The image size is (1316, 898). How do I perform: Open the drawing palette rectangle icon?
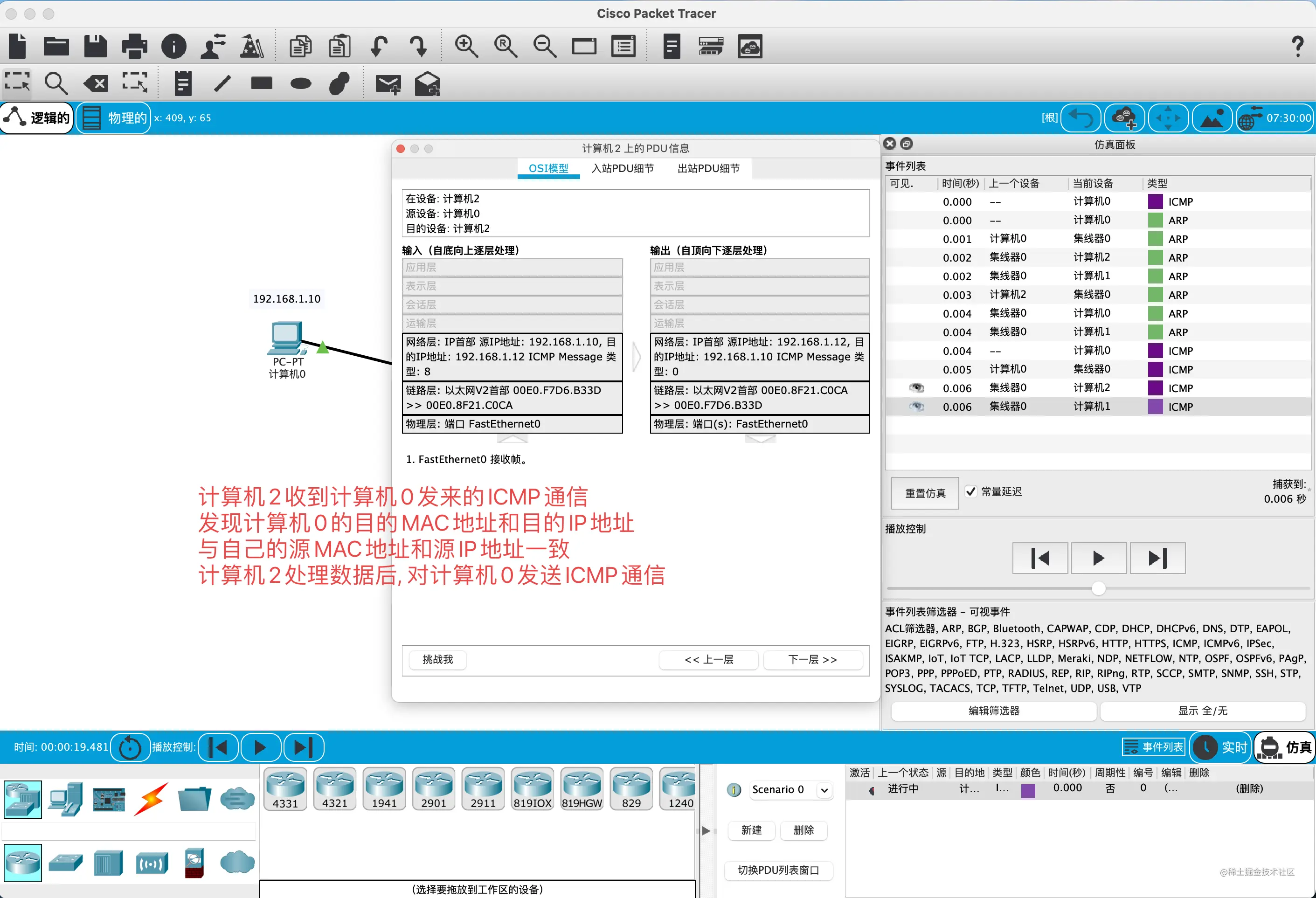tap(584, 46)
